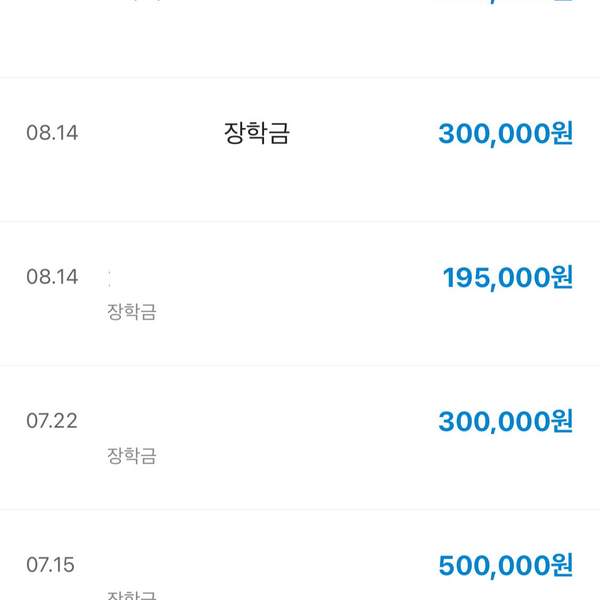Screen dimensions: 600x600
Task: Click the 08.14 date beside 195,000원
Action: pyautogui.click(x=52, y=277)
